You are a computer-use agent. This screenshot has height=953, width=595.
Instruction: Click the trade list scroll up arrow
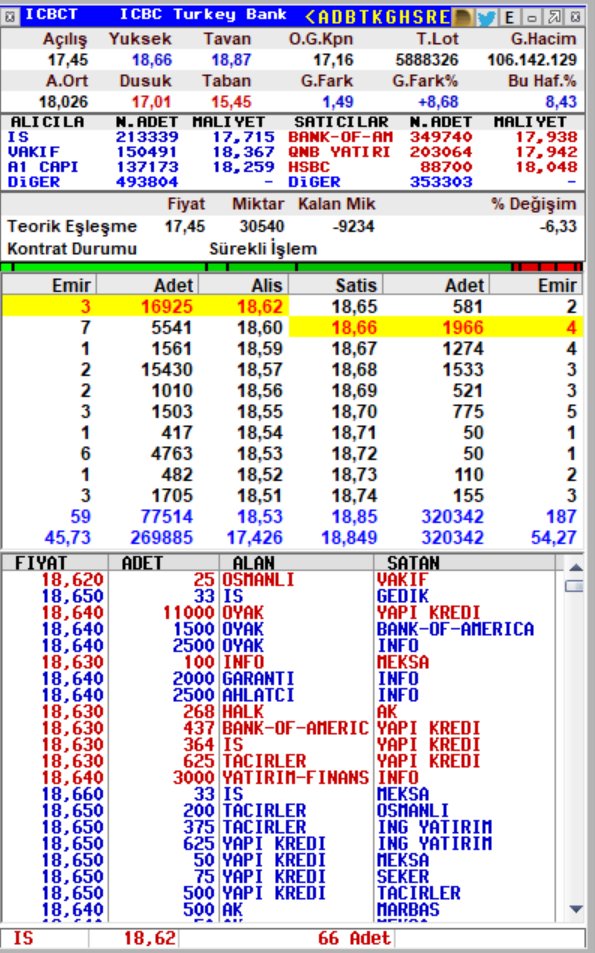(x=575, y=567)
